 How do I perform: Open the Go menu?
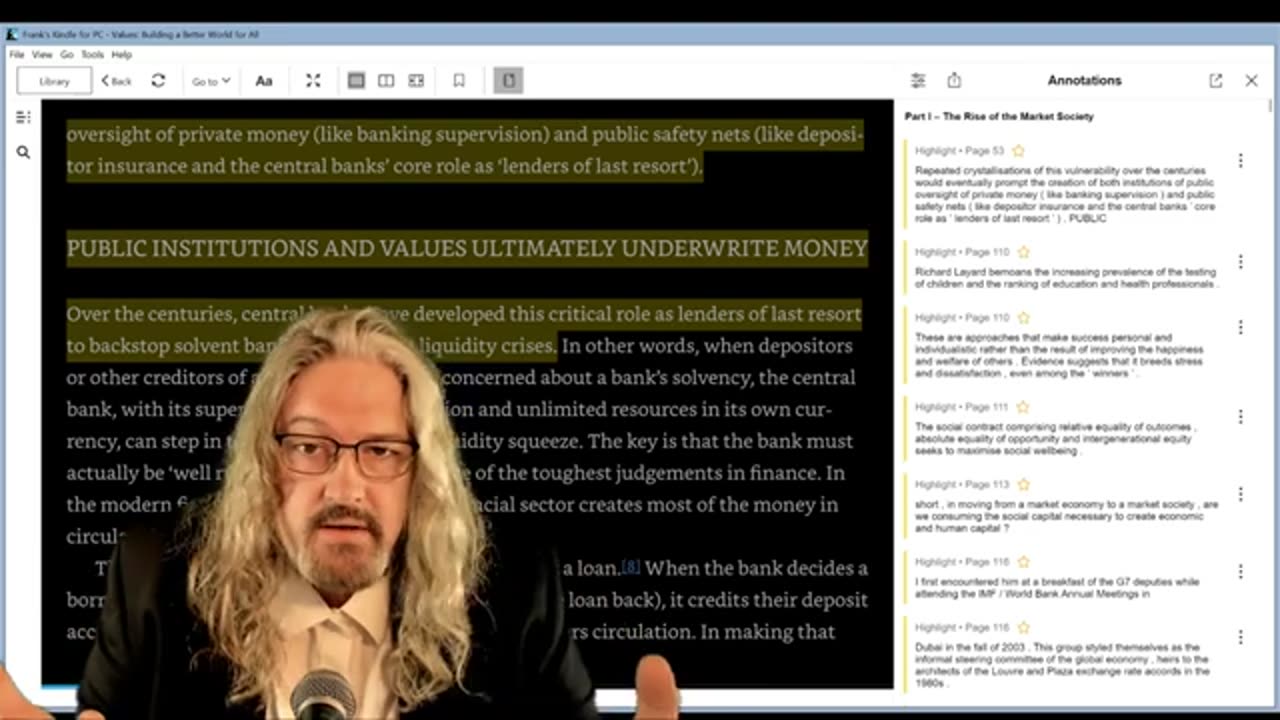pos(67,55)
